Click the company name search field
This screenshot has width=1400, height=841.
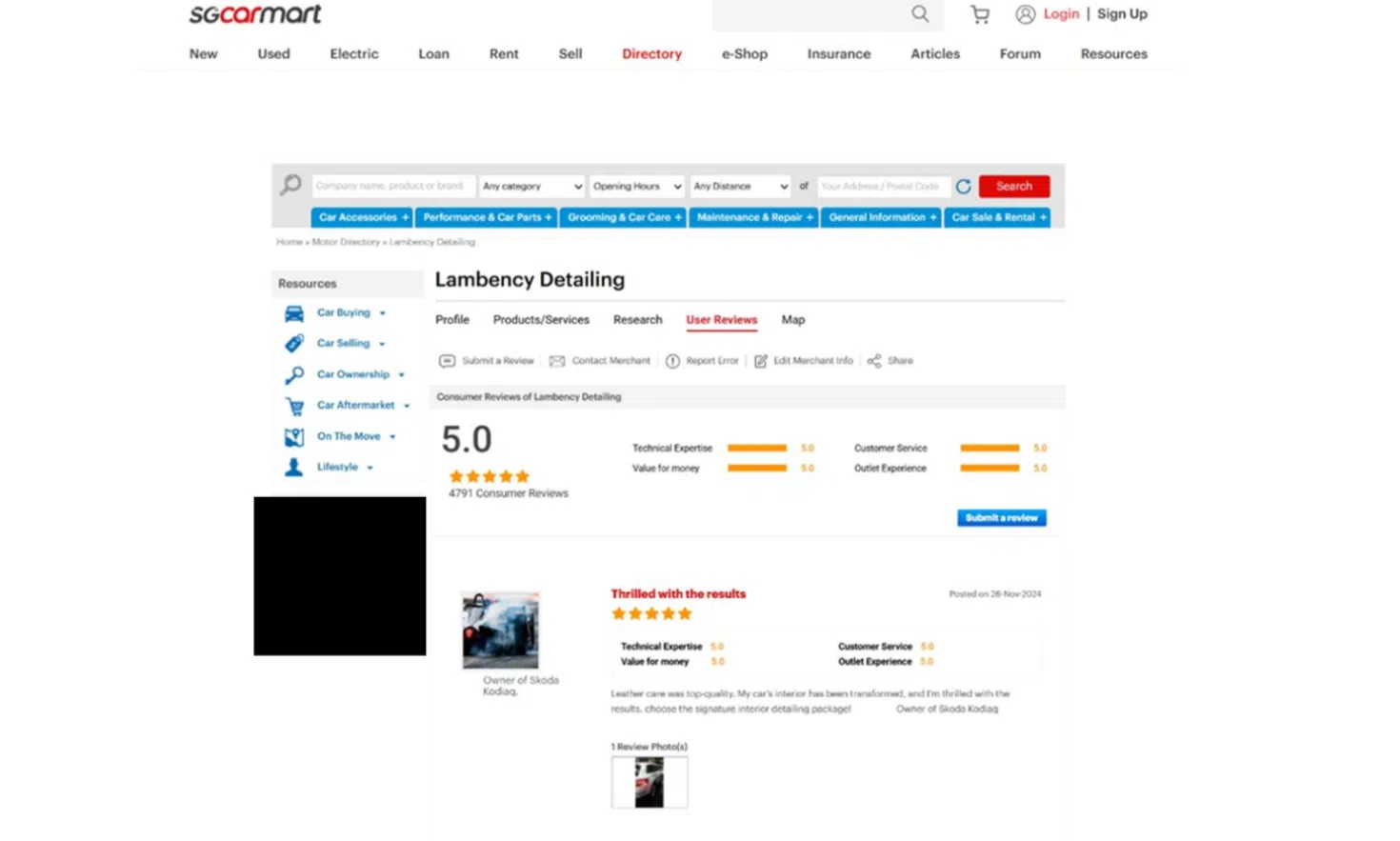(x=392, y=187)
